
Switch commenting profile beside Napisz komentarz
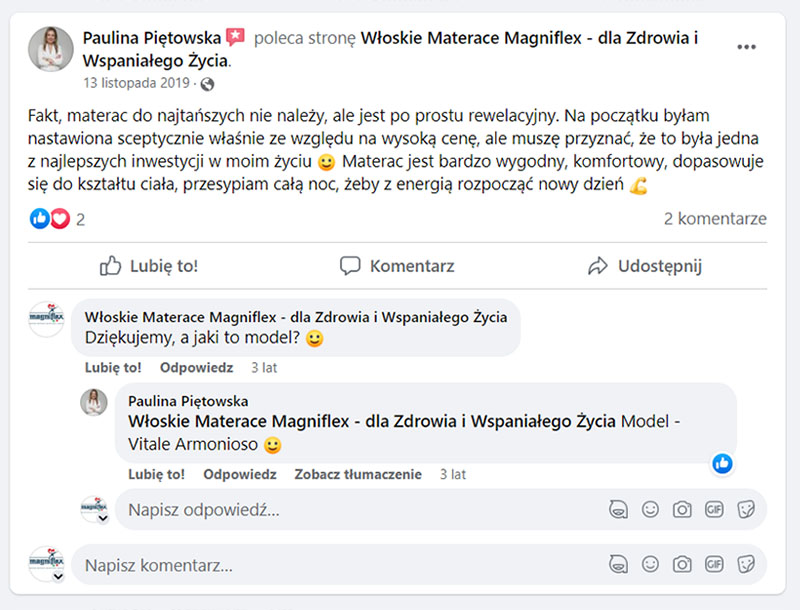58,577
